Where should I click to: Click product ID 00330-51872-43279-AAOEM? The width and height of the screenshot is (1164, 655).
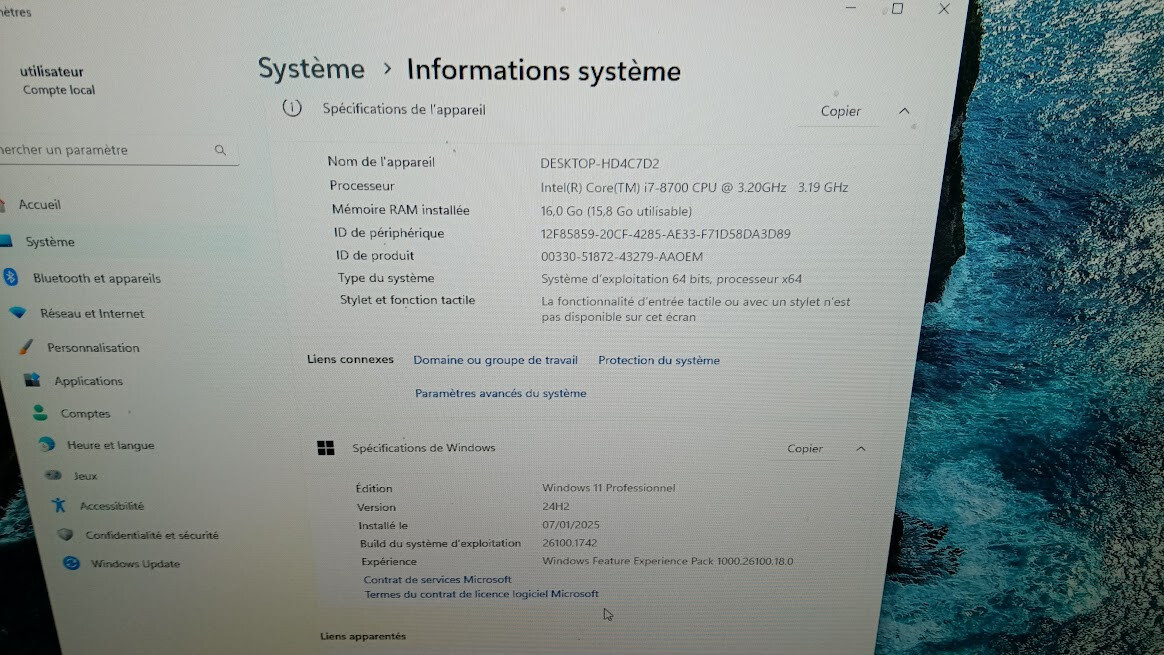(621, 257)
